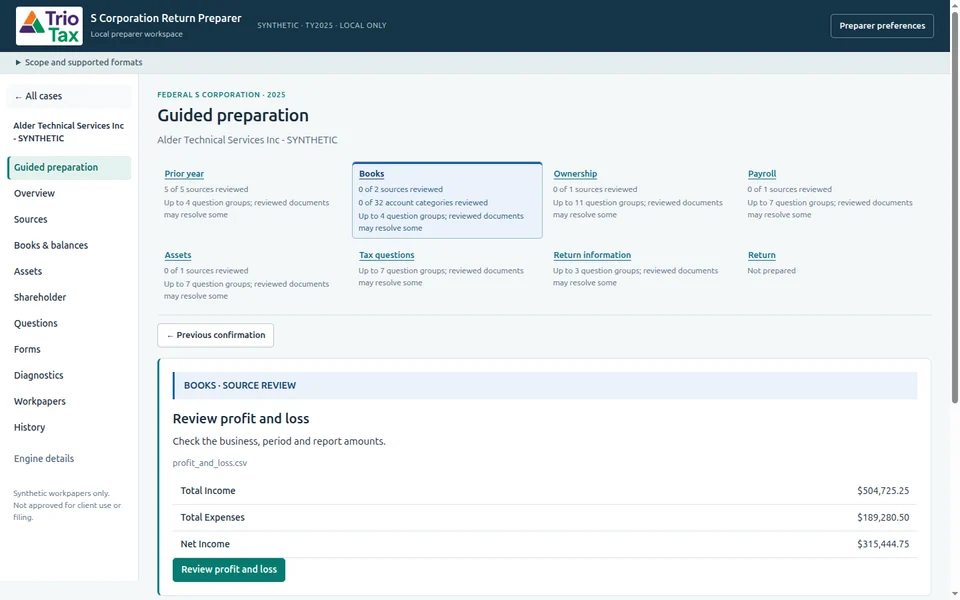Click the $315,444.75 amount
The image size is (960, 600).
click(x=883, y=544)
